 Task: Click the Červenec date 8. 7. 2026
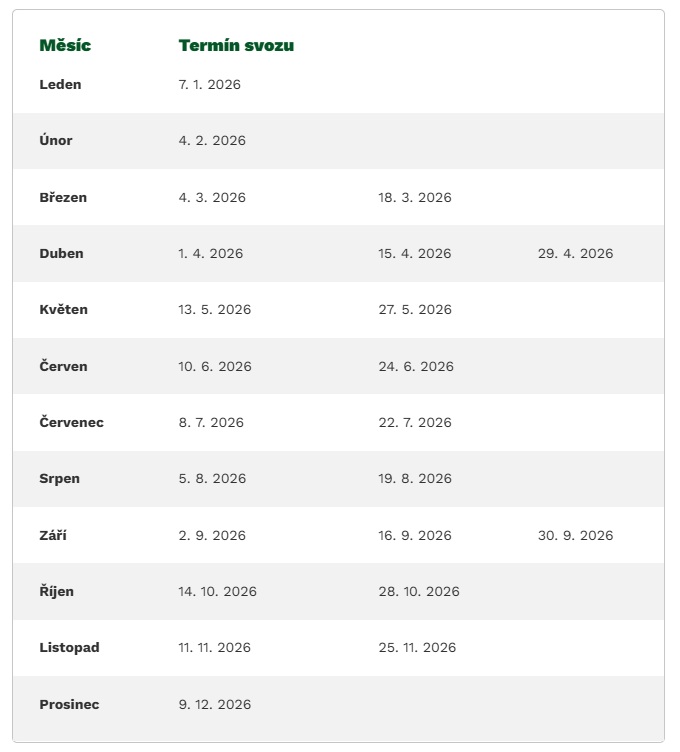click(212, 422)
